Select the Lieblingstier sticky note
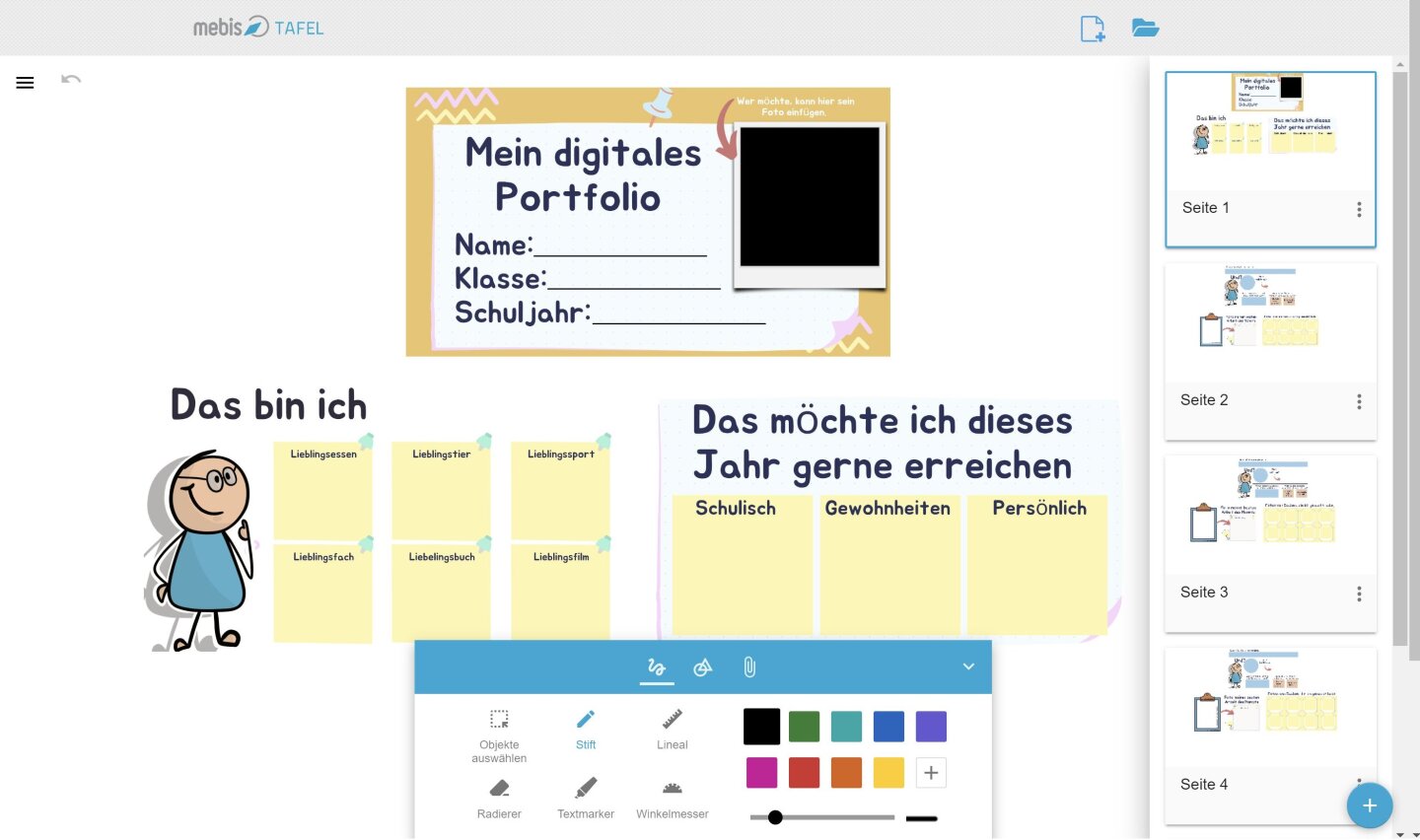Image resolution: width=1420 pixels, height=840 pixels. 441,490
